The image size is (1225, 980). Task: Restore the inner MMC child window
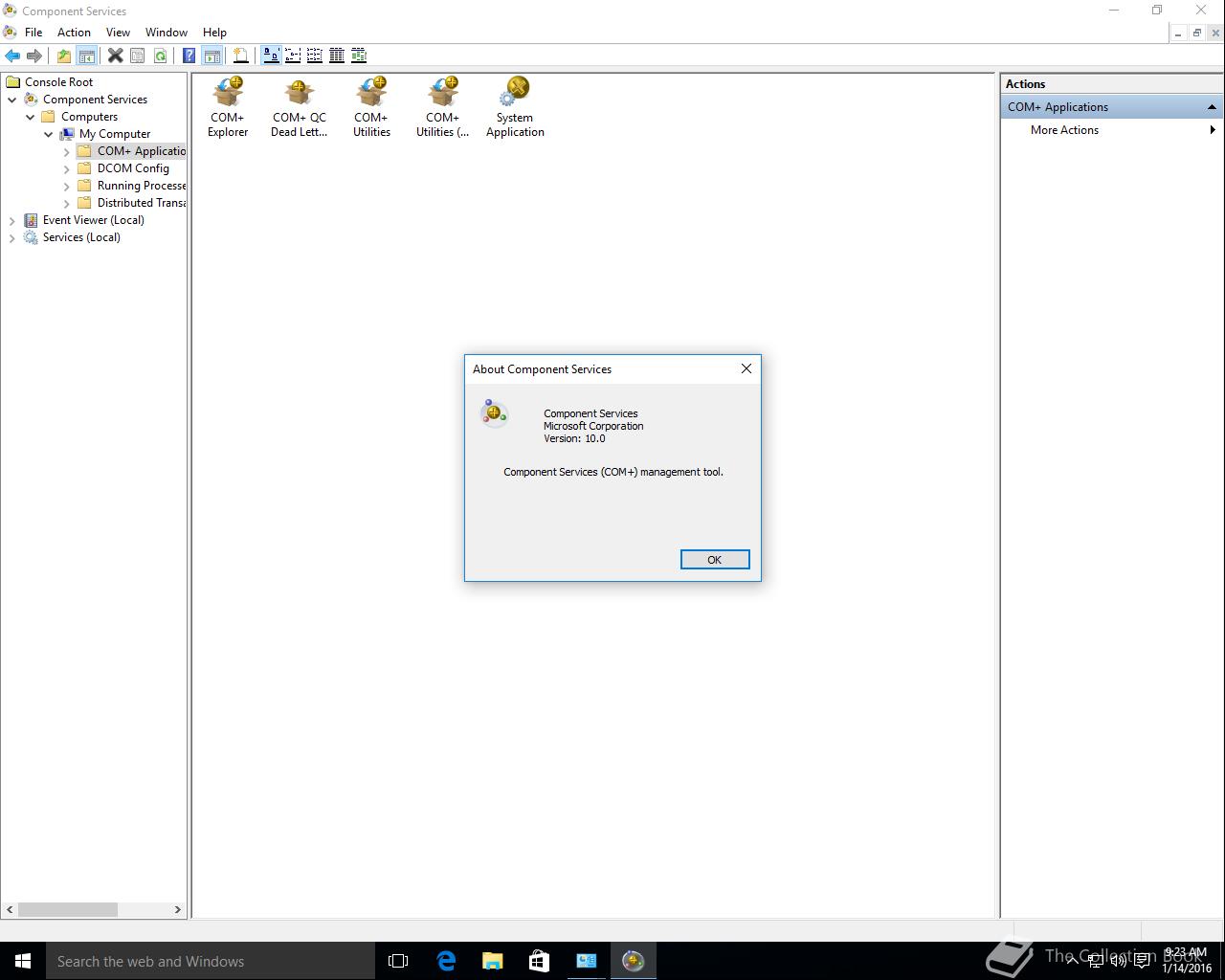pyautogui.click(x=1196, y=33)
